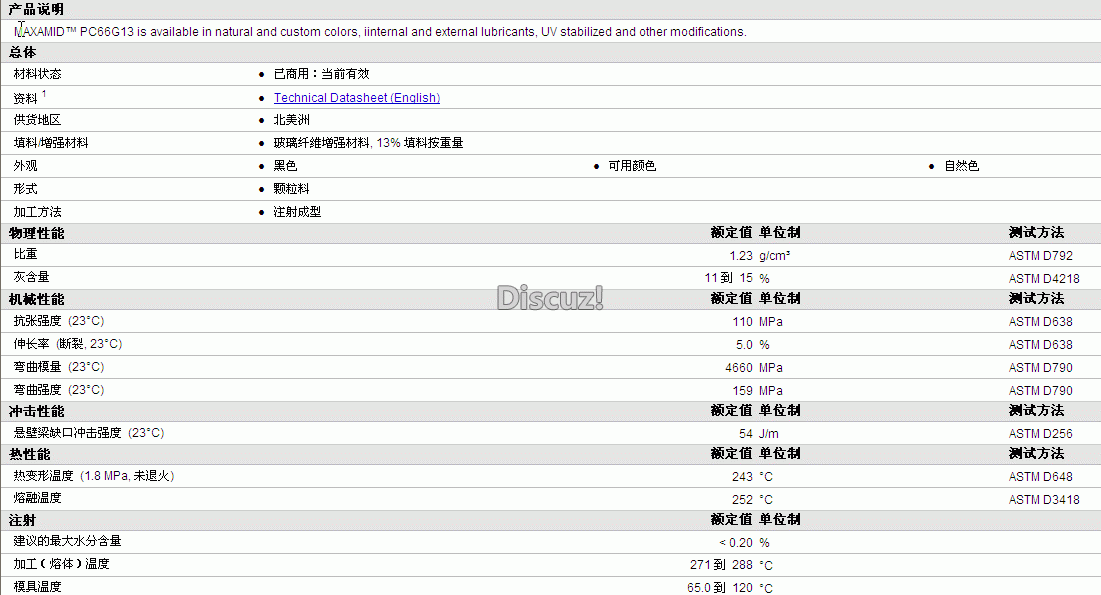Select the 注射成型 value
1101x595 pixels.
point(297,211)
